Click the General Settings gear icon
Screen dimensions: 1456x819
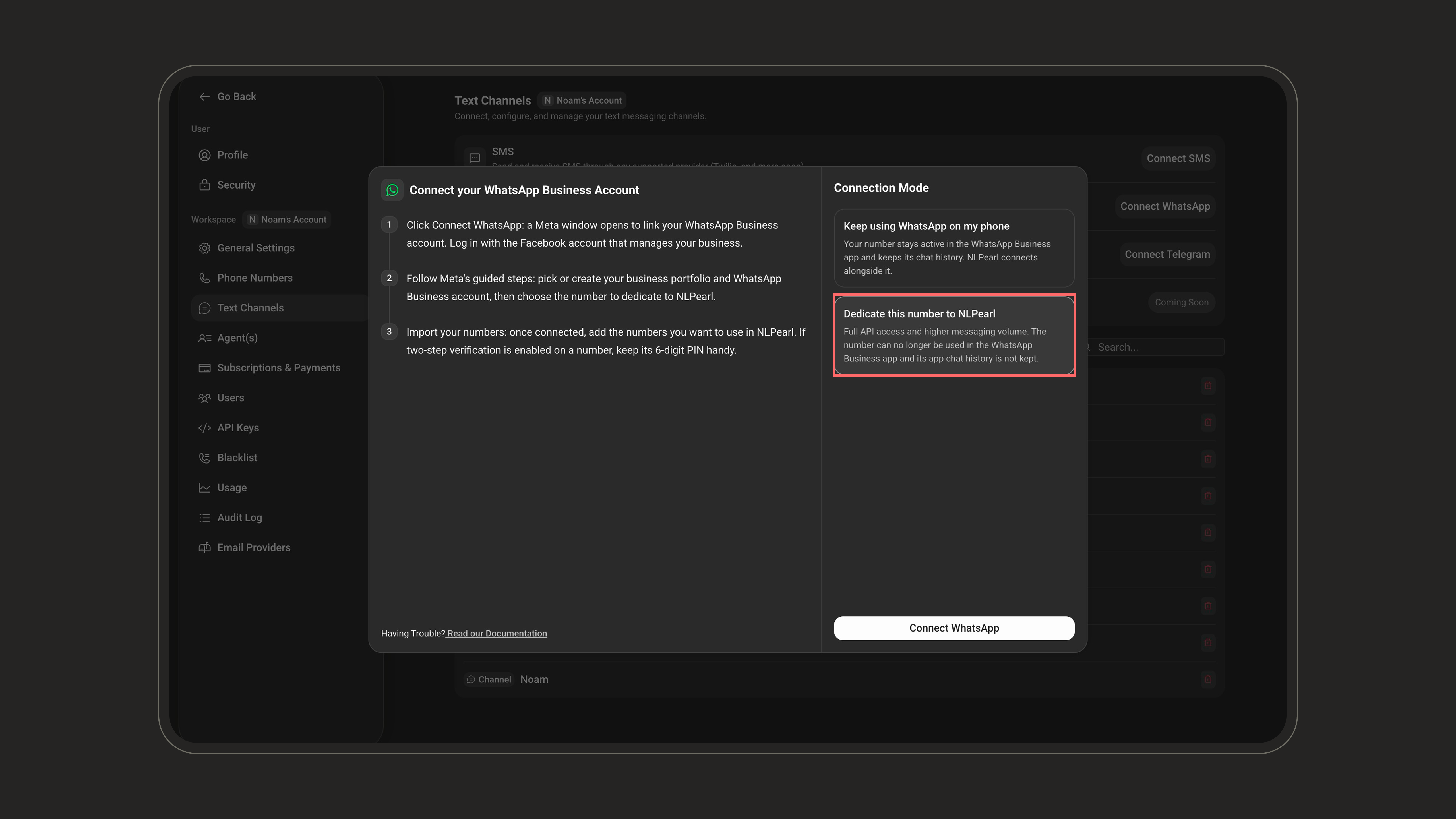coord(205,248)
